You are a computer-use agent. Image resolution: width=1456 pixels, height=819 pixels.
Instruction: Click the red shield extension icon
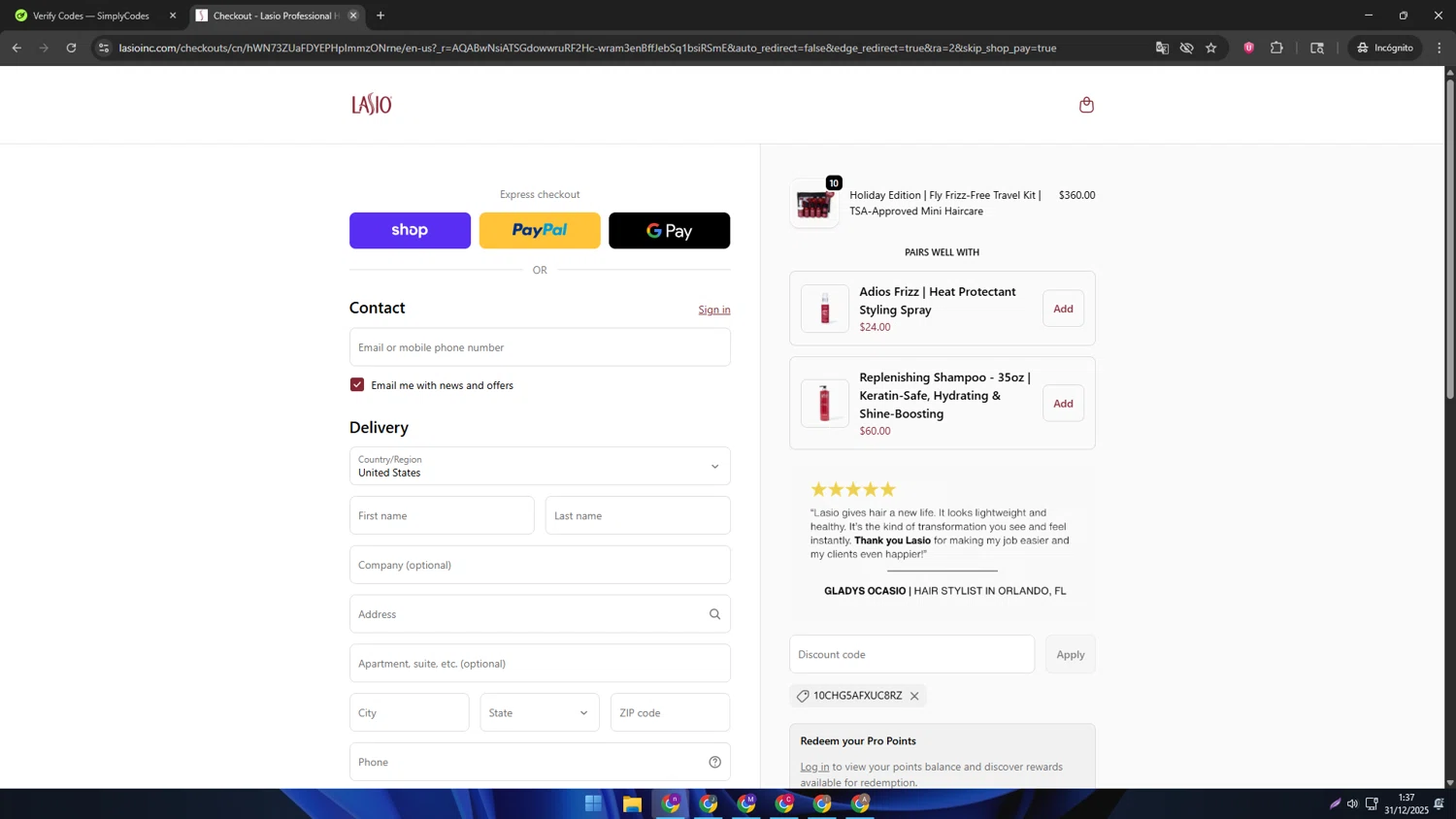pos(1248,48)
